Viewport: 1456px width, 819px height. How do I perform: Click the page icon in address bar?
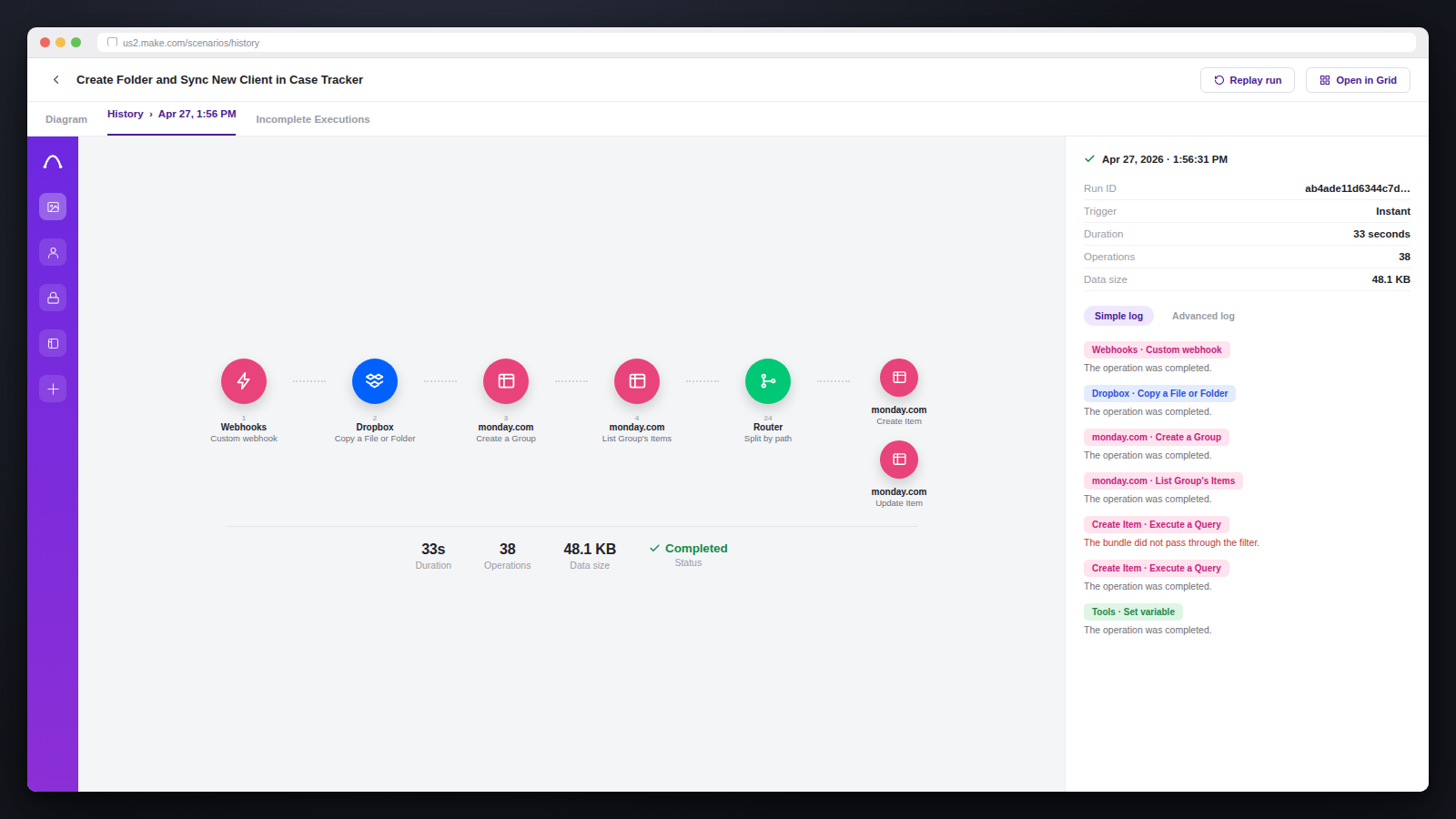click(x=113, y=42)
